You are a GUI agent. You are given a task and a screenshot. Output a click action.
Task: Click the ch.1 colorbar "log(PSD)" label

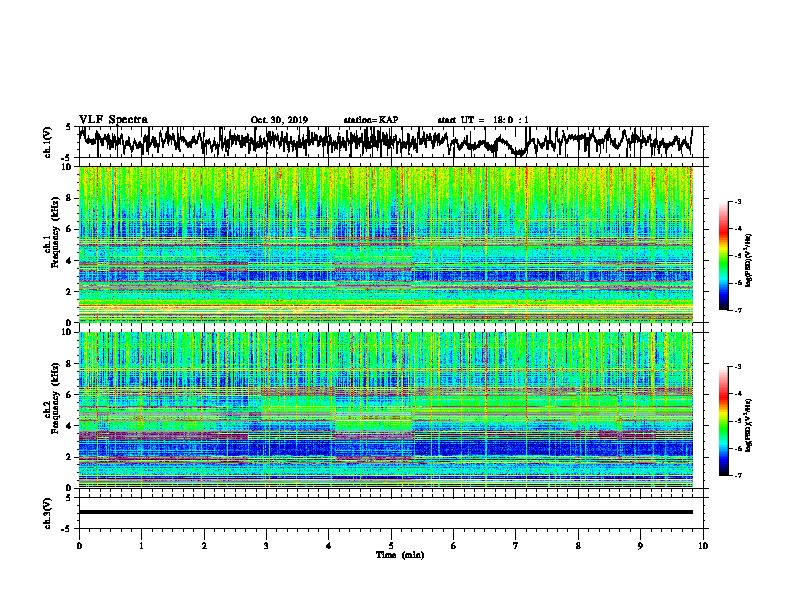pyautogui.click(x=748, y=260)
